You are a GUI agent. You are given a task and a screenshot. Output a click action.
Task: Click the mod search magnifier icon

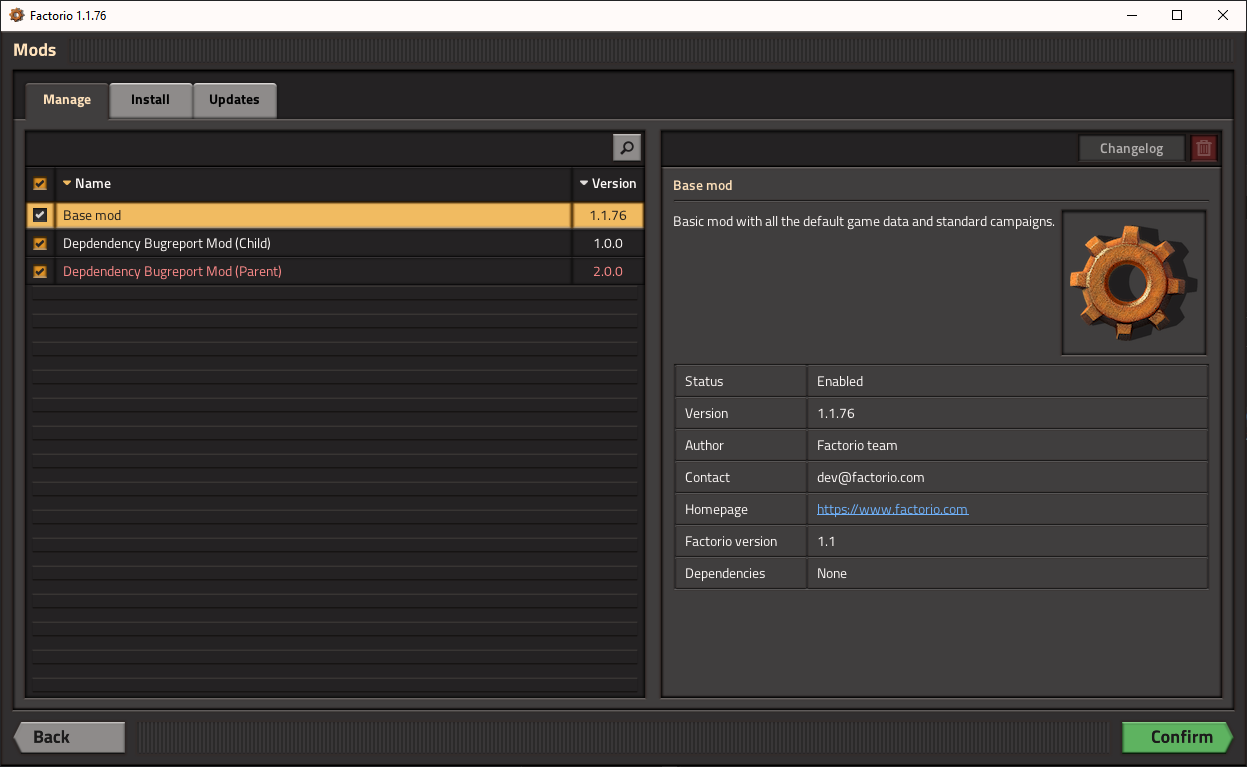click(626, 148)
